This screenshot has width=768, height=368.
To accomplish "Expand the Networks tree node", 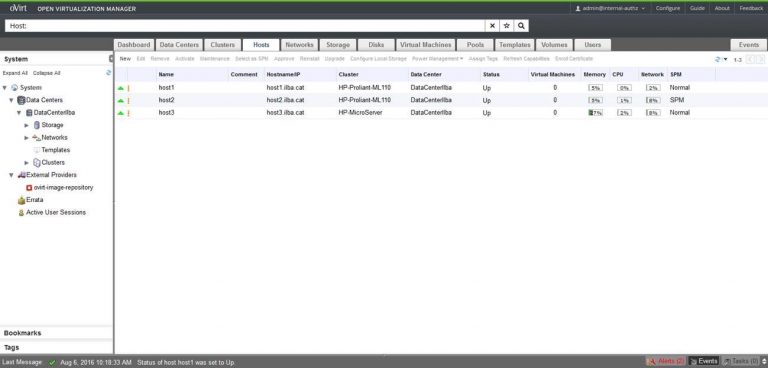I will click(27, 138).
